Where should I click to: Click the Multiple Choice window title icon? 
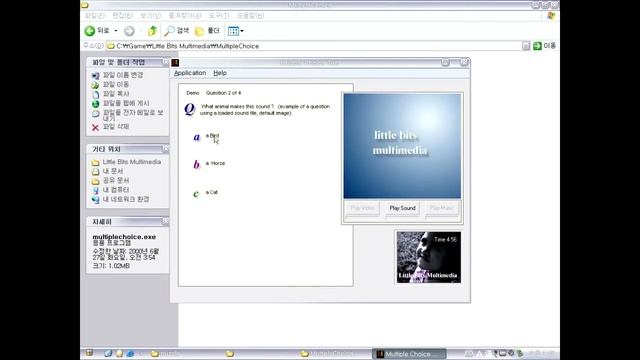point(175,62)
